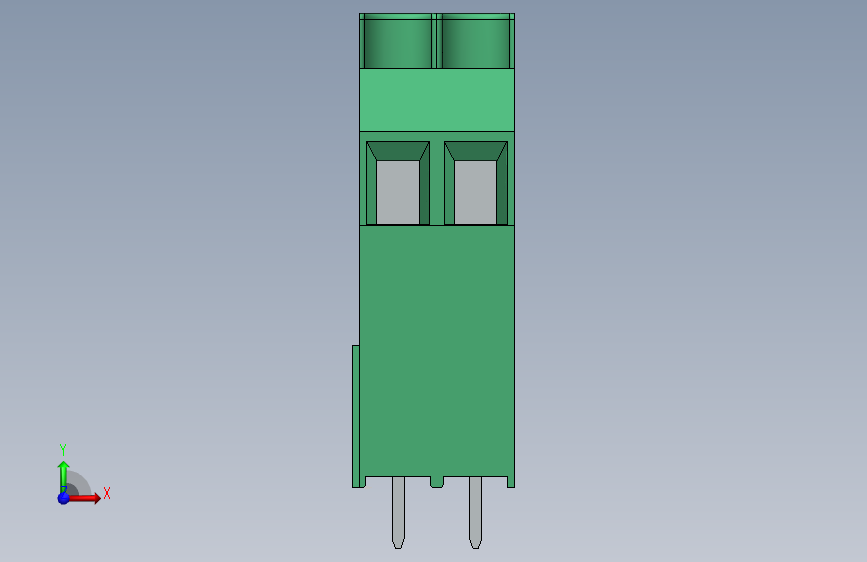867x562 pixels.
Task: Click the red X axis arrow of the triad
Action: pyautogui.click(x=84, y=498)
